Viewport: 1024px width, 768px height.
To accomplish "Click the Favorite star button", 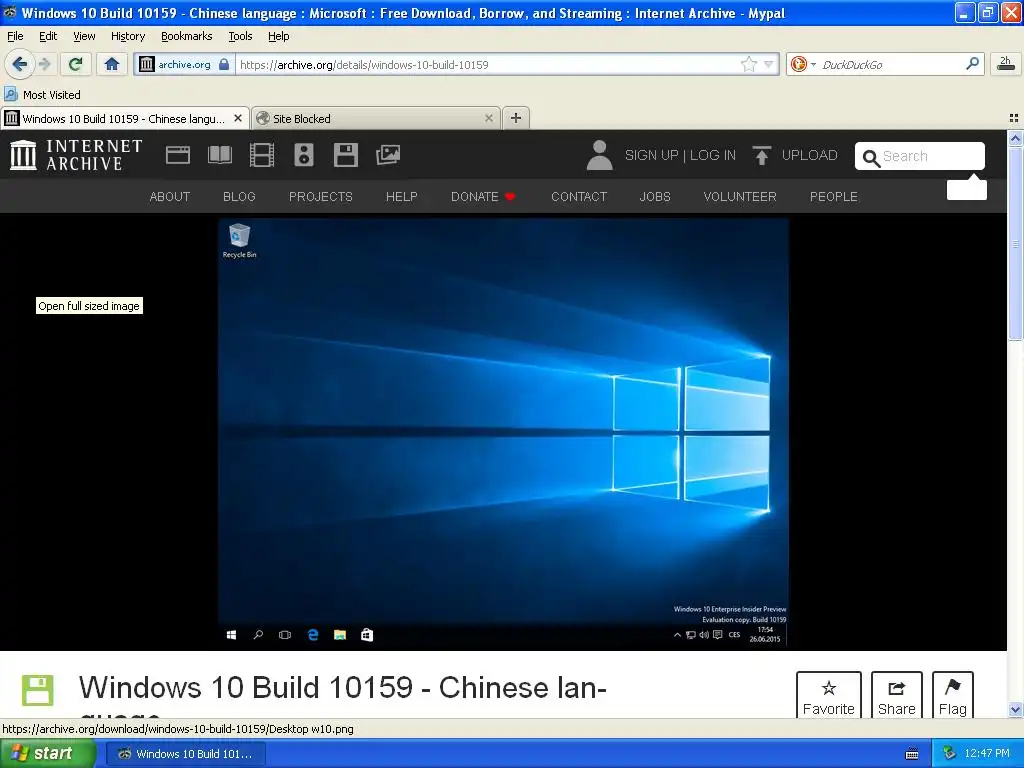I will pyautogui.click(x=829, y=696).
